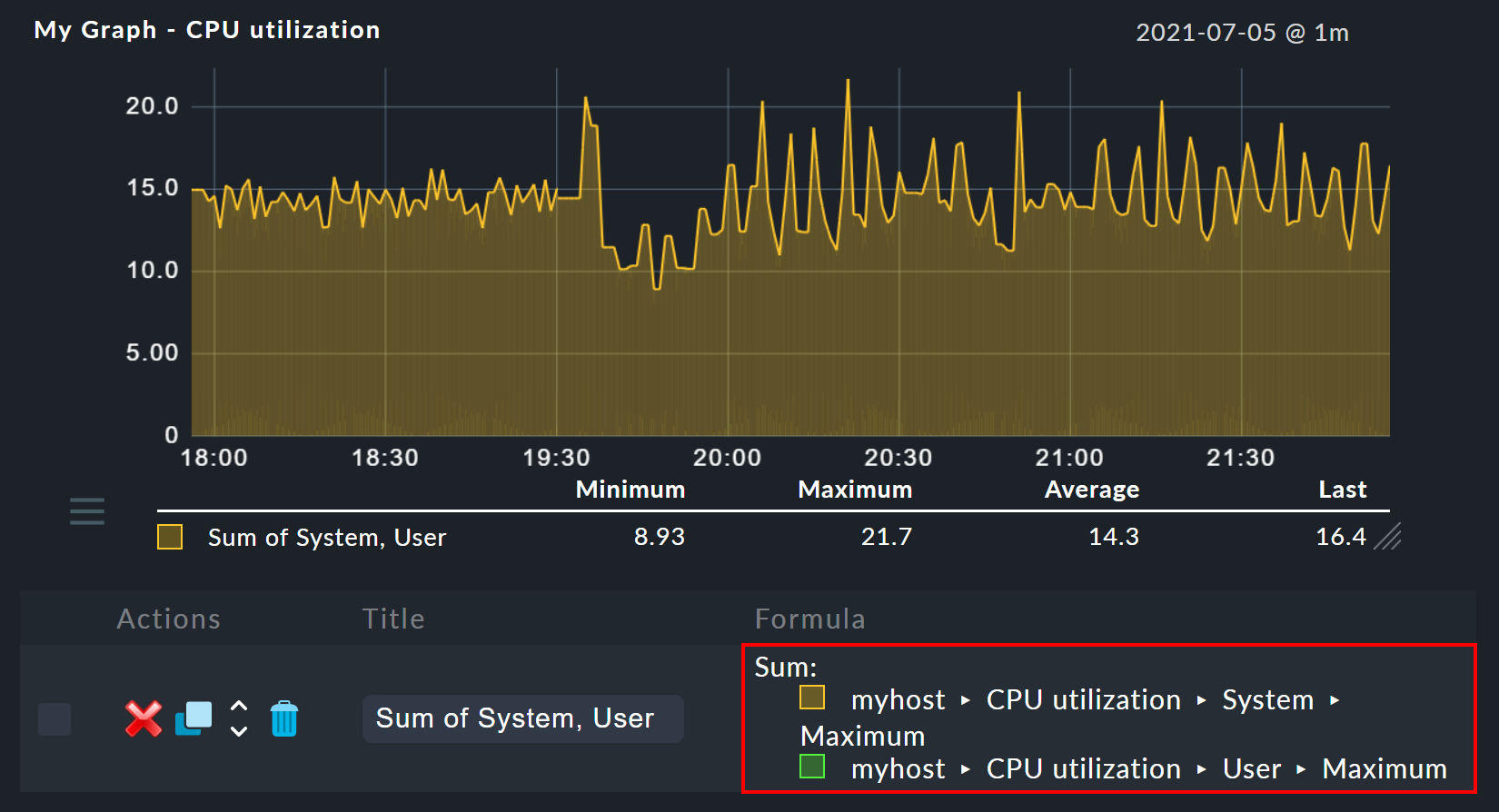The height and width of the screenshot is (812, 1499).
Task: Open the hamburger menu beside the legend
Action: (87, 511)
